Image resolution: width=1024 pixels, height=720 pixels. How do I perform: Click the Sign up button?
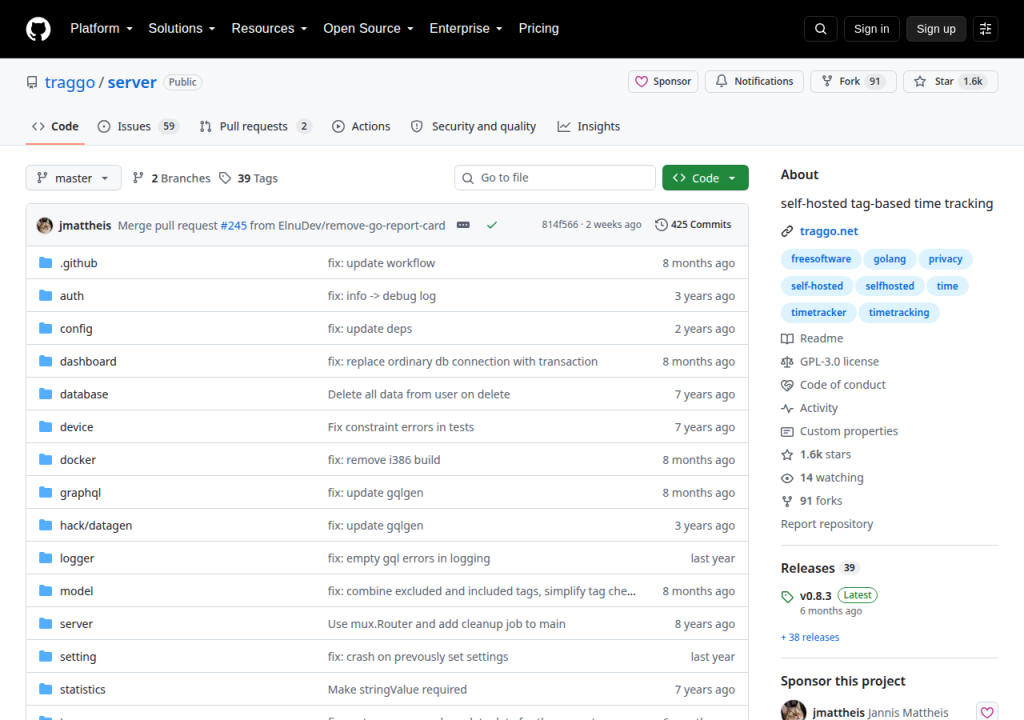(x=936, y=29)
